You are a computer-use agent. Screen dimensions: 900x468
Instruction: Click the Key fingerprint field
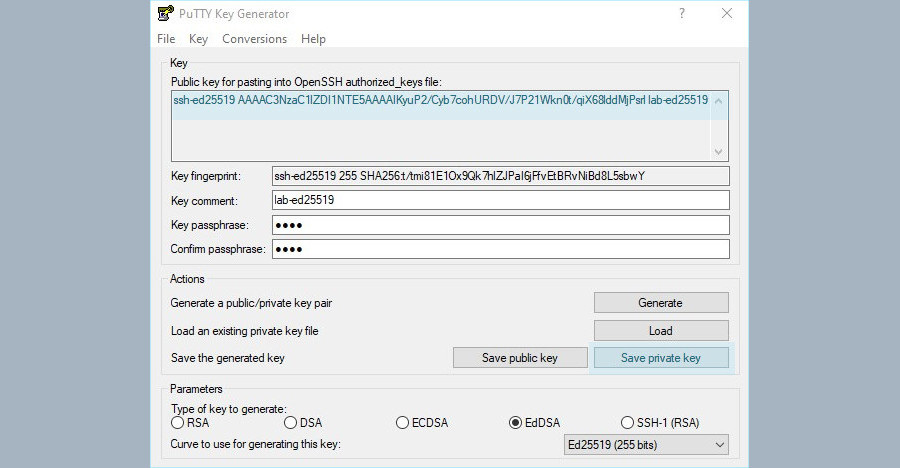[x=501, y=176]
